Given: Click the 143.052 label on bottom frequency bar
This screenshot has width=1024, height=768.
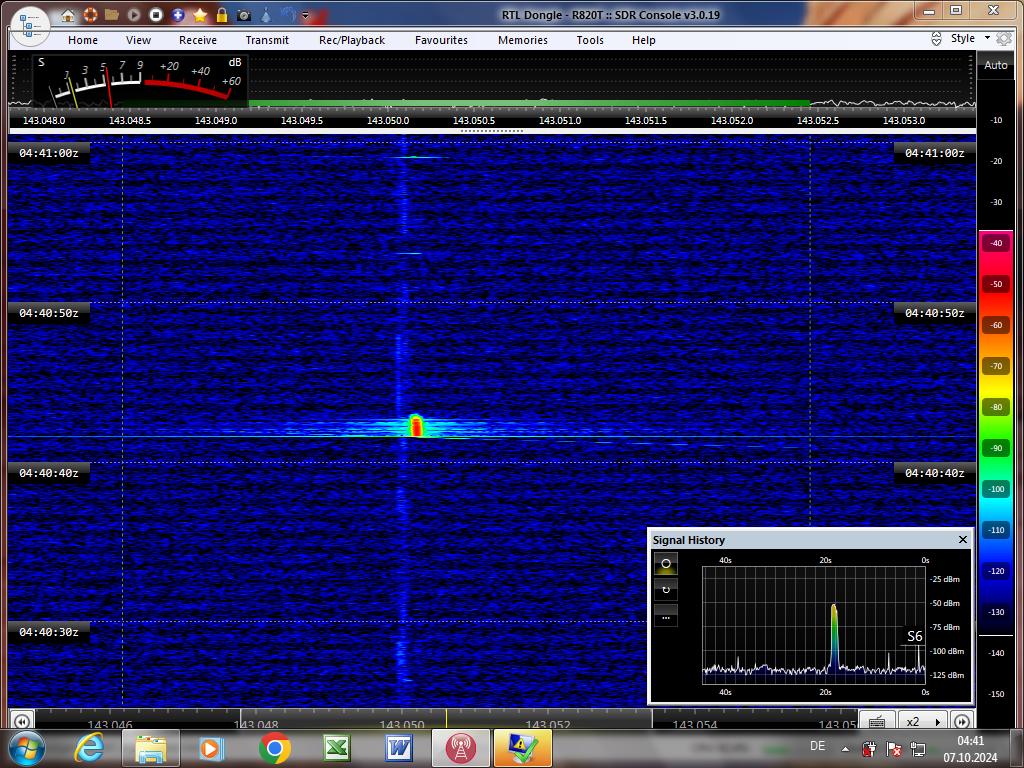Looking at the screenshot, I should pyautogui.click(x=547, y=724).
